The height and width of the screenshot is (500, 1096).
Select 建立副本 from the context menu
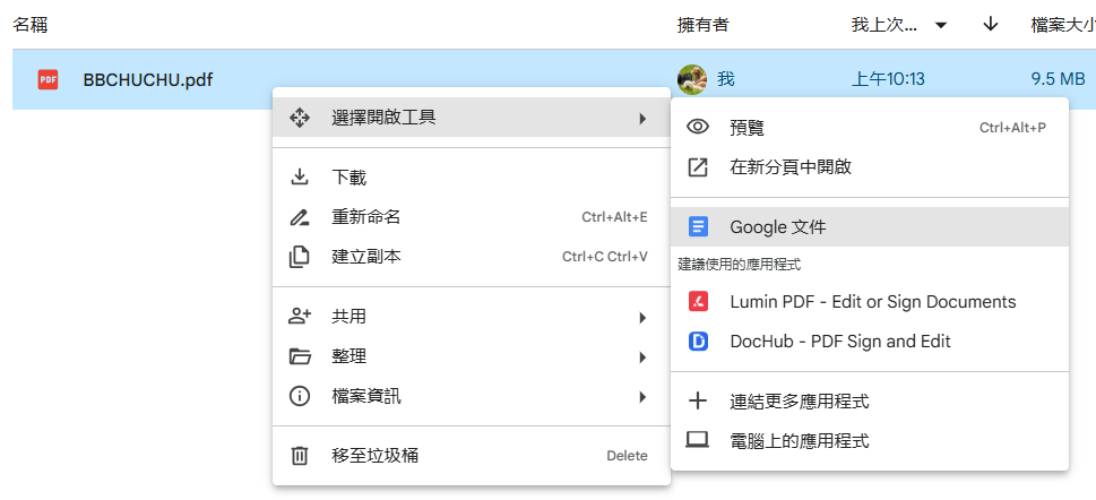pos(366,257)
